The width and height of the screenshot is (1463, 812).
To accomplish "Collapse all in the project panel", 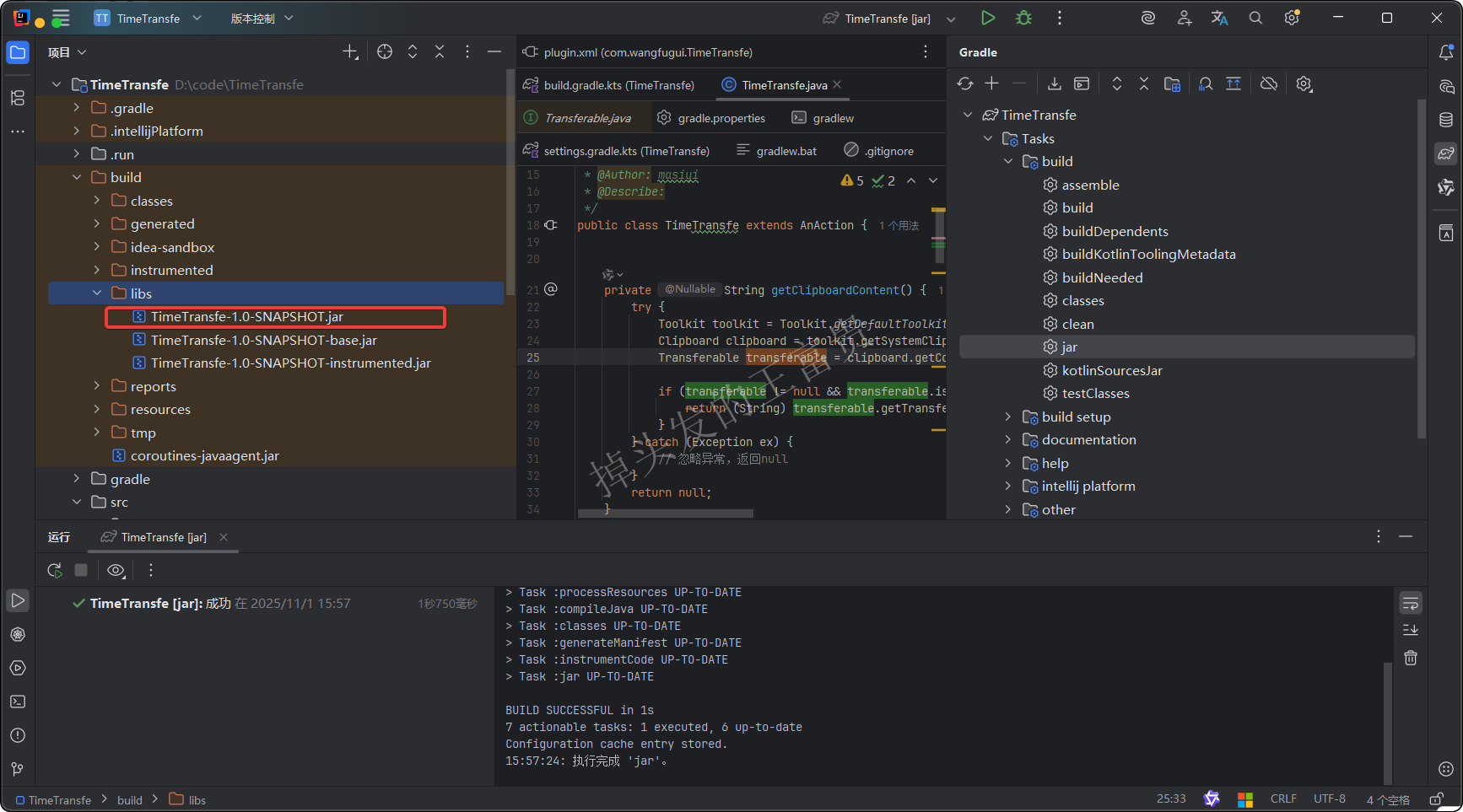I will pyautogui.click(x=440, y=52).
